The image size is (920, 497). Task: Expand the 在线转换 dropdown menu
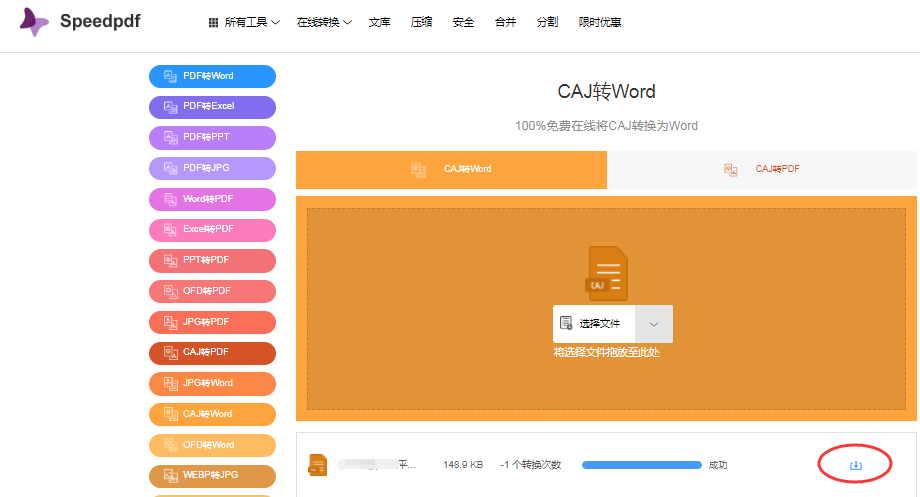pyautogui.click(x=324, y=22)
